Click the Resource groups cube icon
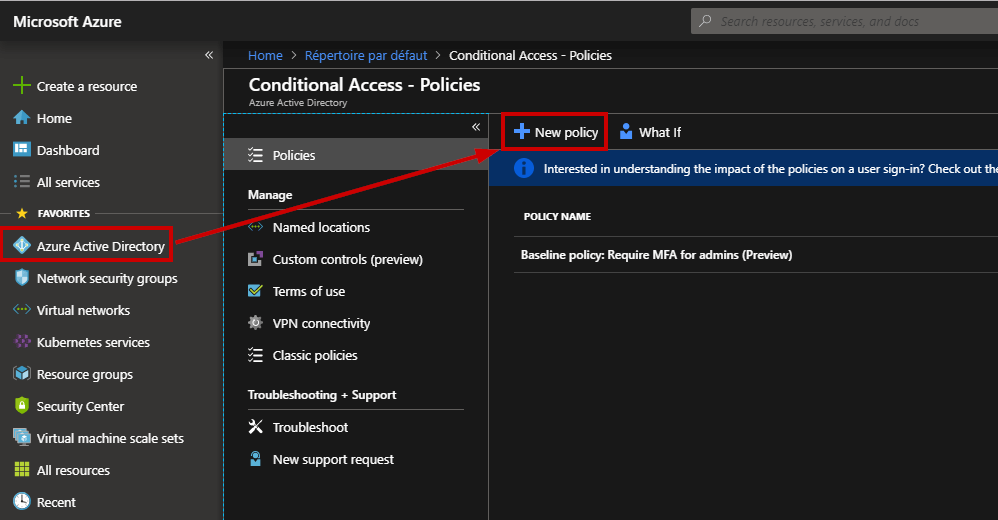This screenshot has height=520, width=998. 22,374
